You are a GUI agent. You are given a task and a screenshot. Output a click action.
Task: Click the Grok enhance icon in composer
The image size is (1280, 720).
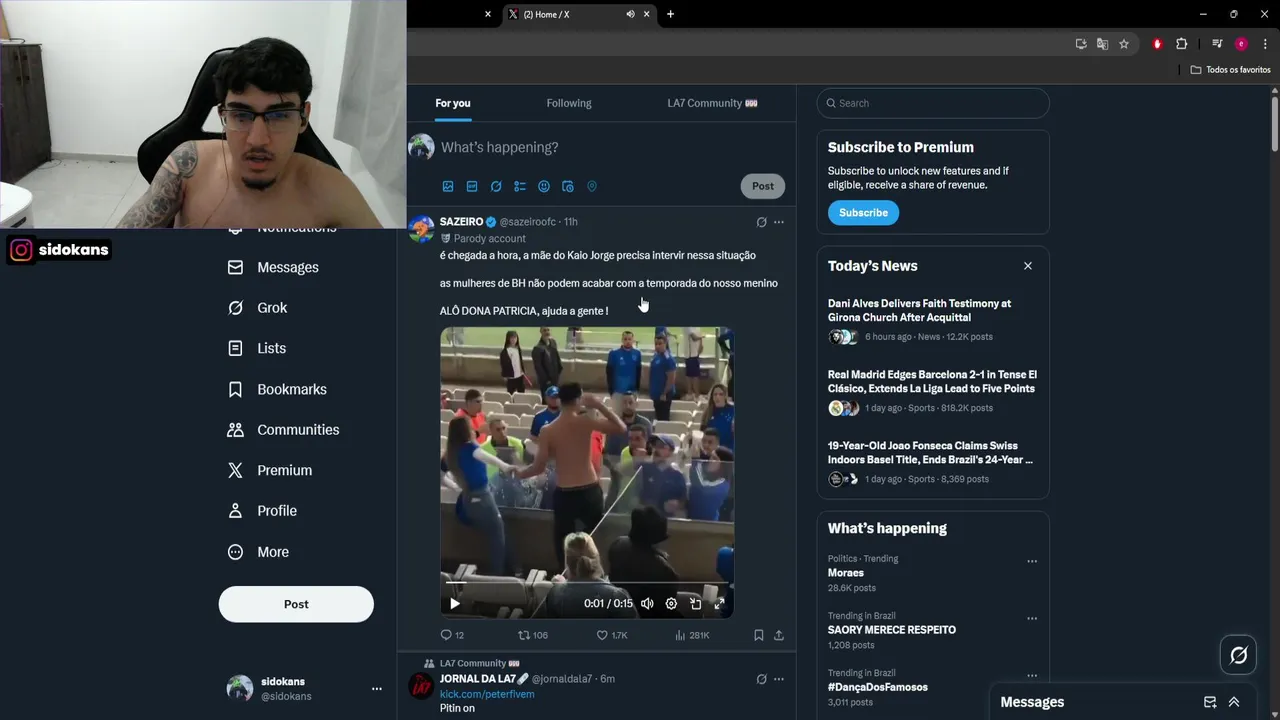click(x=496, y=186)
